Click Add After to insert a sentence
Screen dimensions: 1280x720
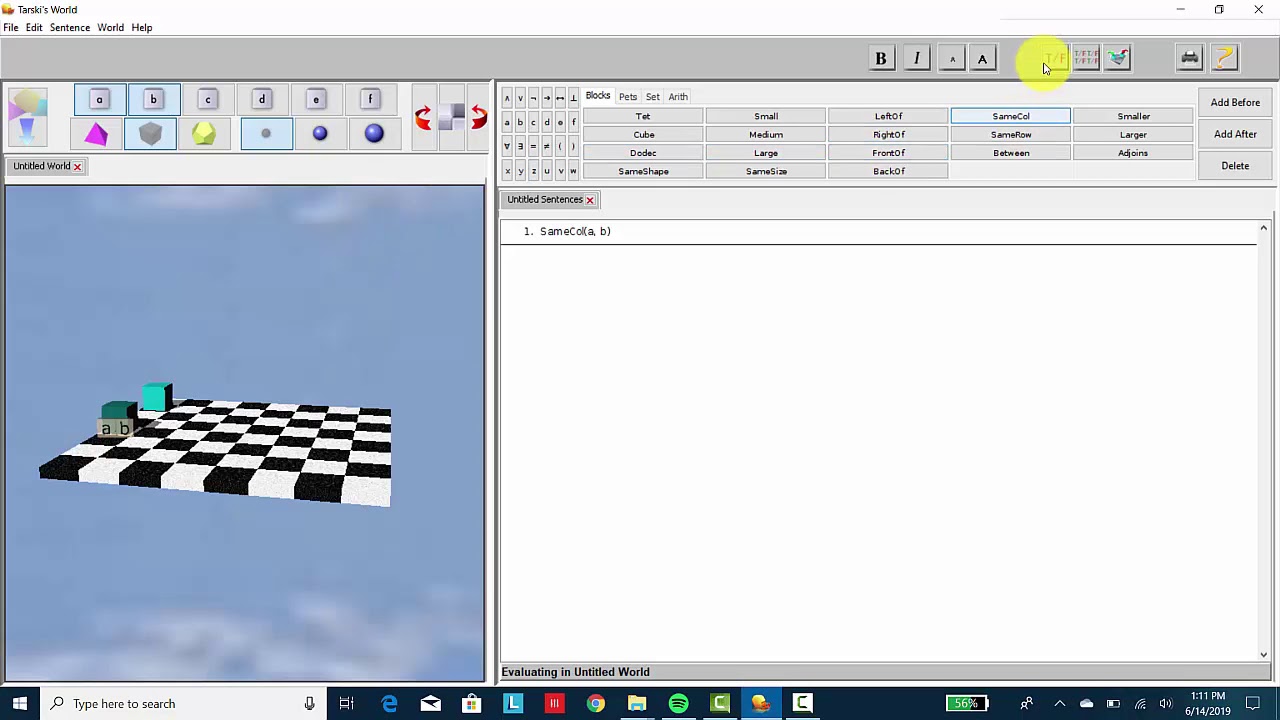1235,134
